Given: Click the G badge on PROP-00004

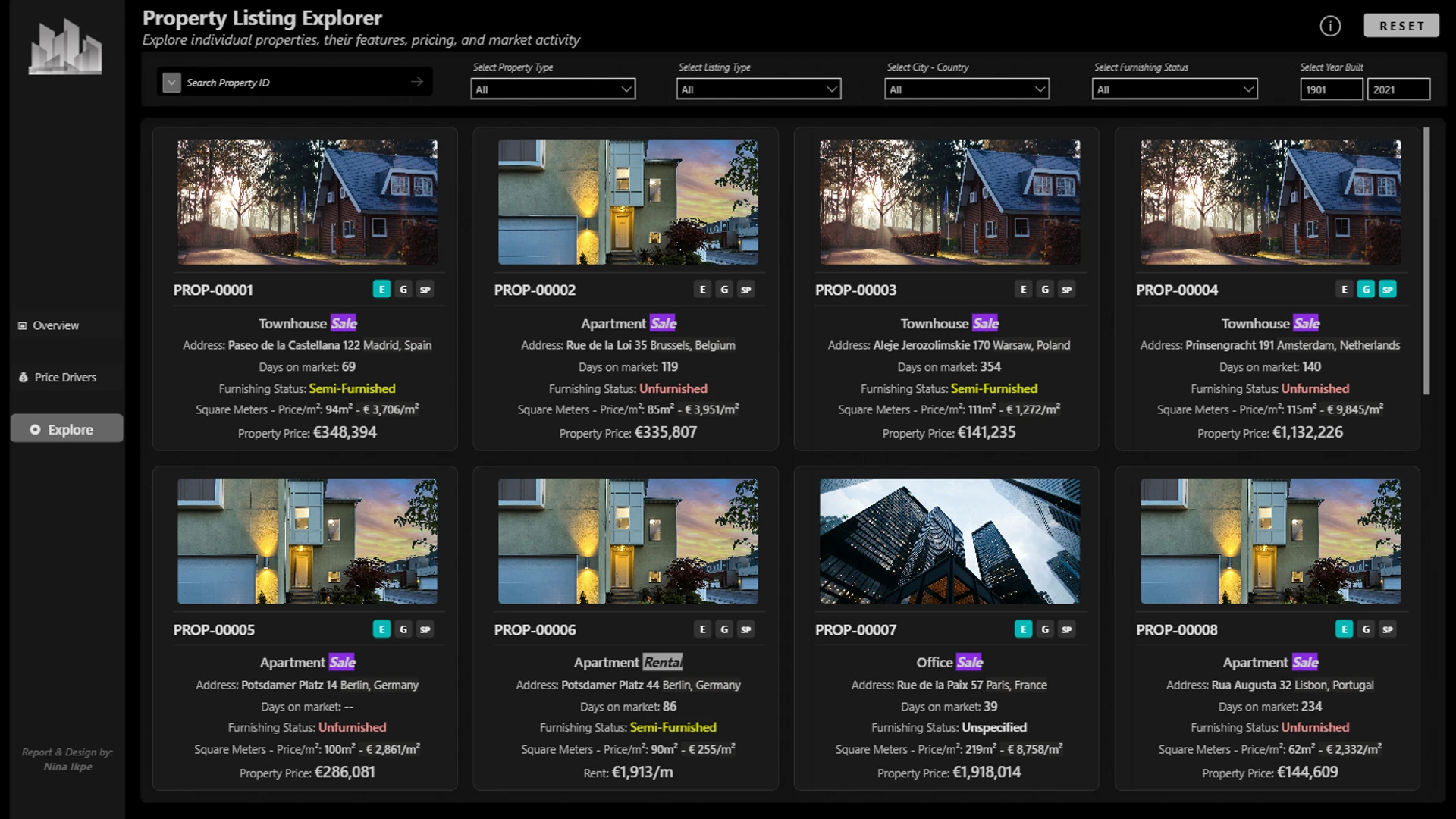Looking at the screenshot, I should click(x=1366, y=289).
